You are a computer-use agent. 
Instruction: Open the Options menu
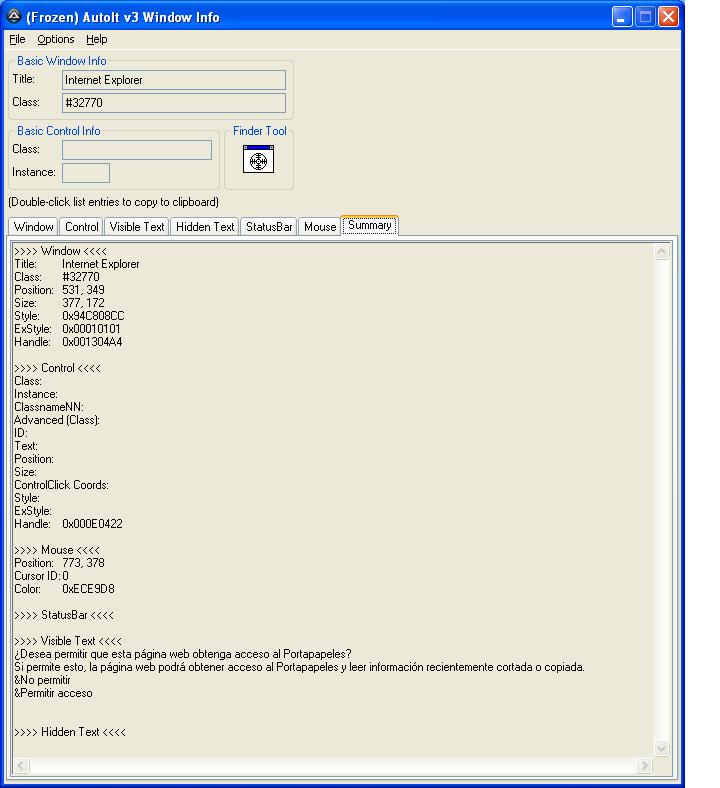coord(56,39)
